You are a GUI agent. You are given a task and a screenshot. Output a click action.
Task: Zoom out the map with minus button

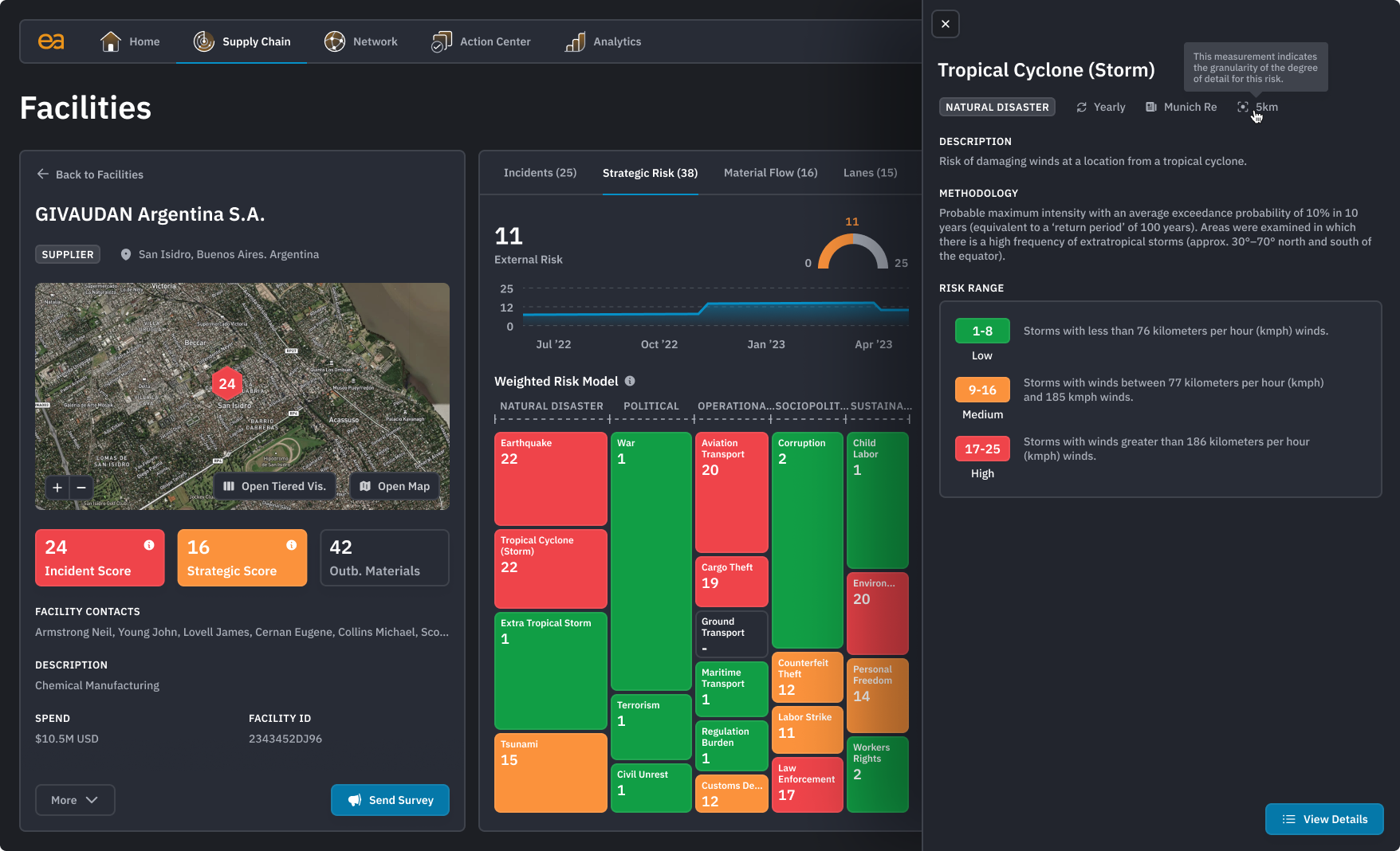coord(81,487)
